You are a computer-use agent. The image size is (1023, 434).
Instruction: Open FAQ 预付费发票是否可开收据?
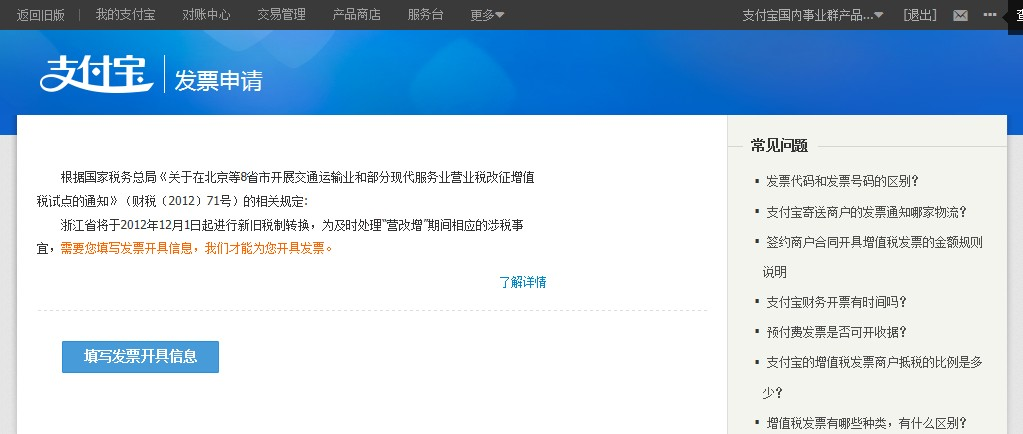(x=836, y=332)
